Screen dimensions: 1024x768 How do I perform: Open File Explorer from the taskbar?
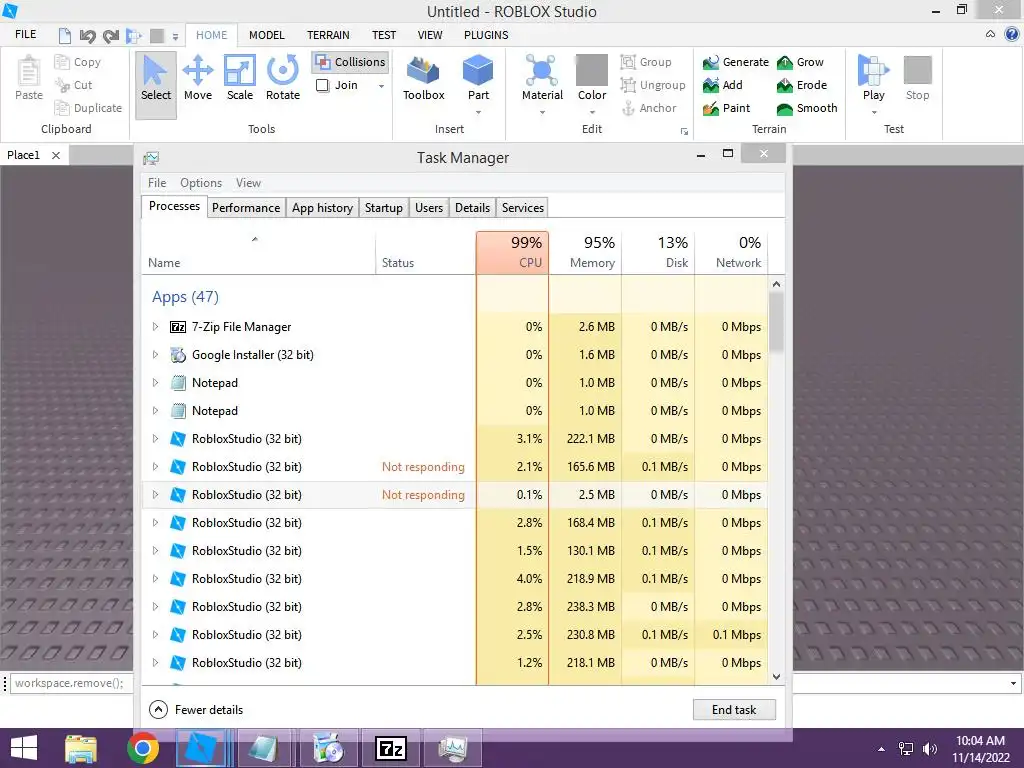pyautogui.click(x=81, y=748)
